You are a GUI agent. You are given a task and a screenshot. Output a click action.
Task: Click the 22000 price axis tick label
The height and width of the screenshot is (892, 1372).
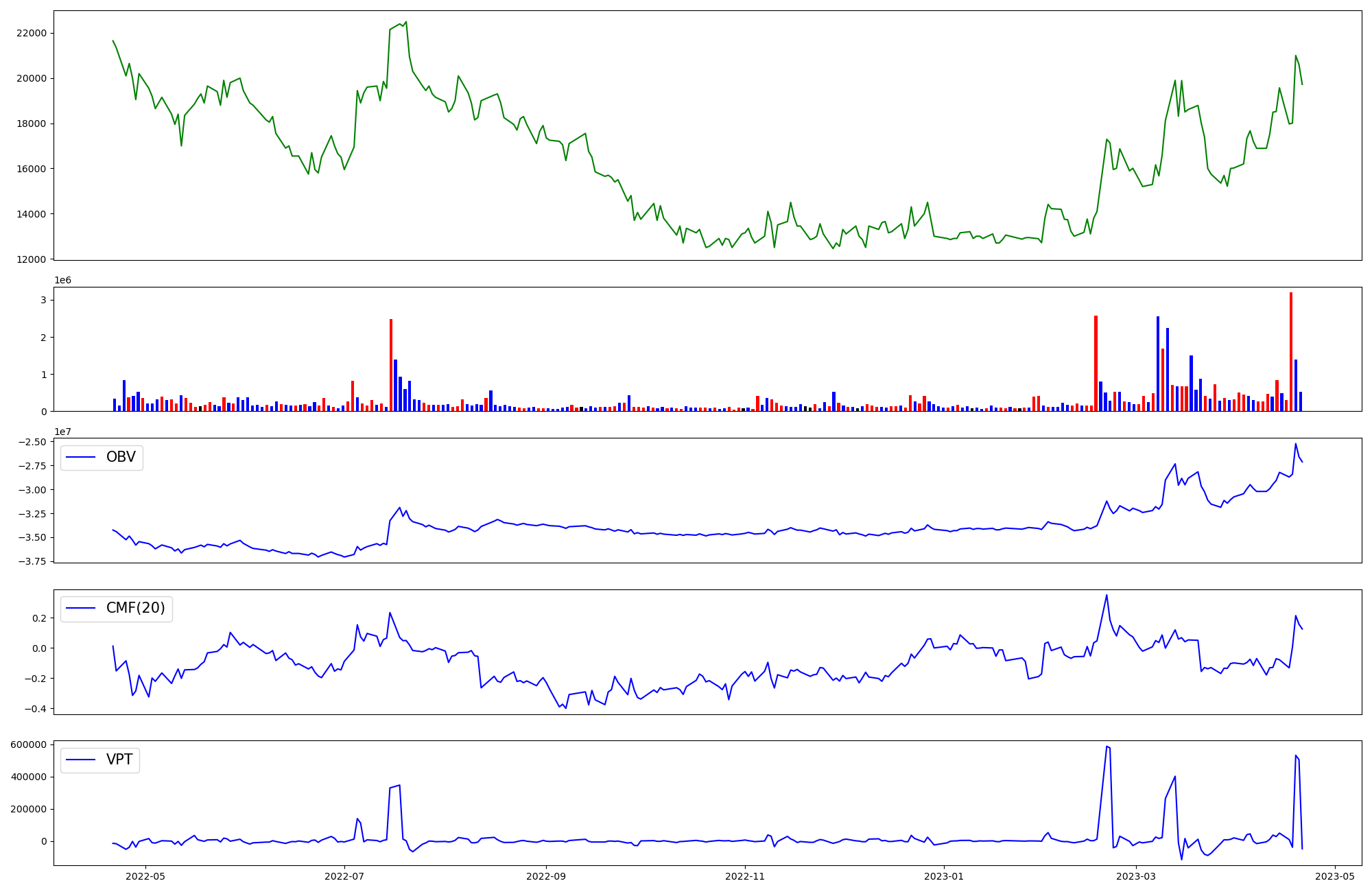coord(32,33)
